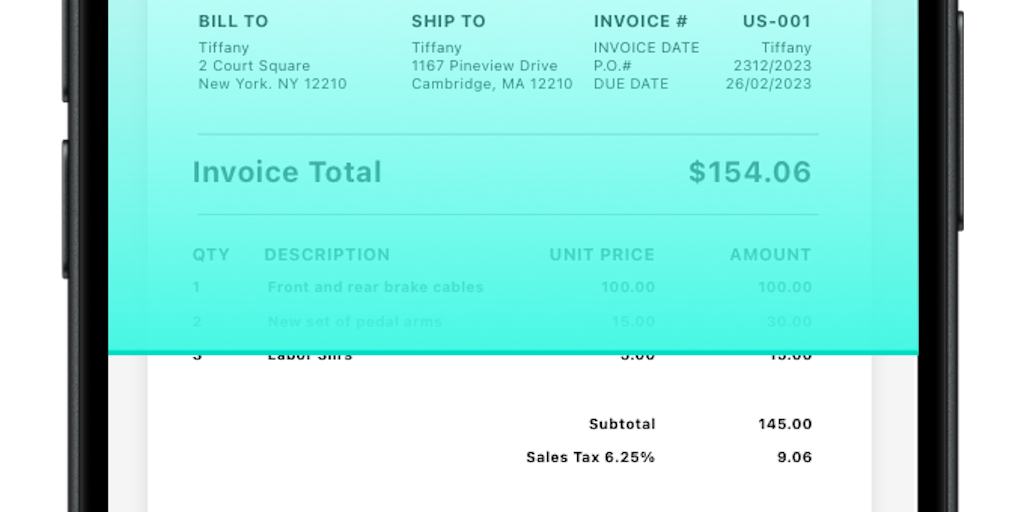Click the SHIP TO header
1024x512 pixels.
tap(448, 21)
